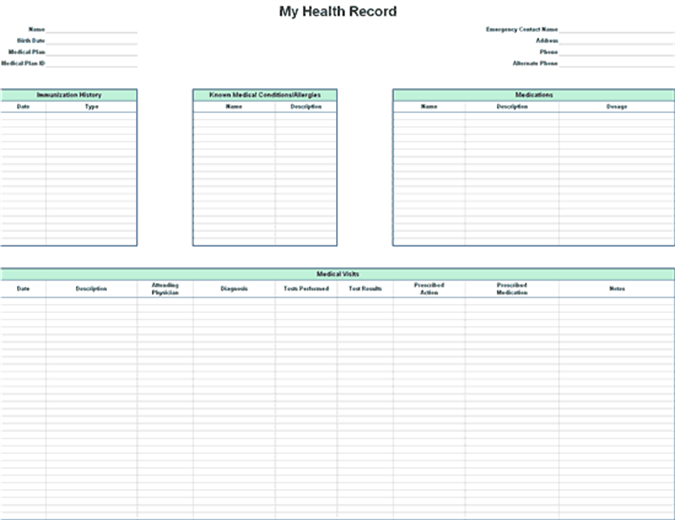Click the Diagnosis column header
This screenshot has width=675, height=520.
234,288
